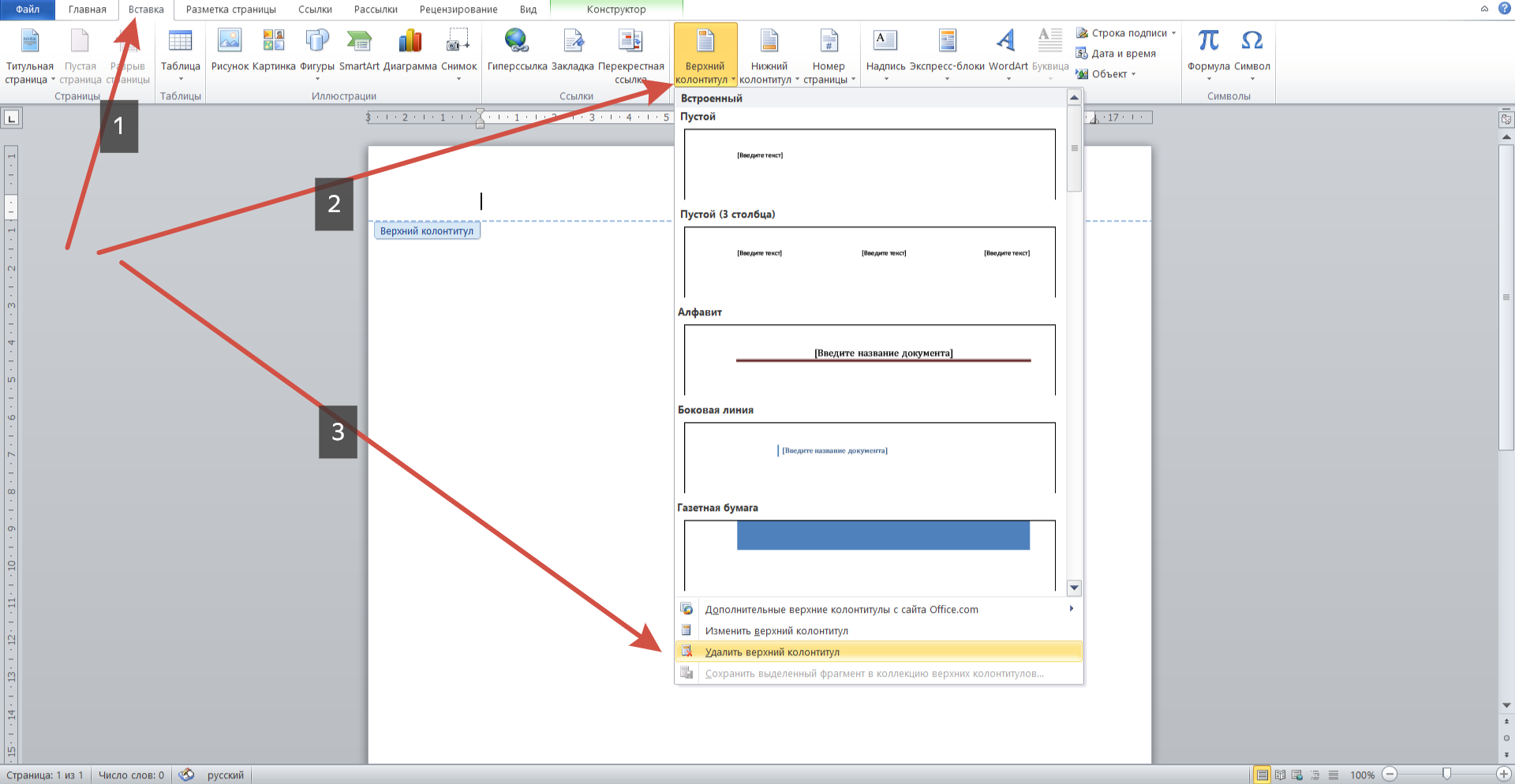Insert a WordArt text object
The height and width of the screenshot is (784, 1515).
(1007, 41)
